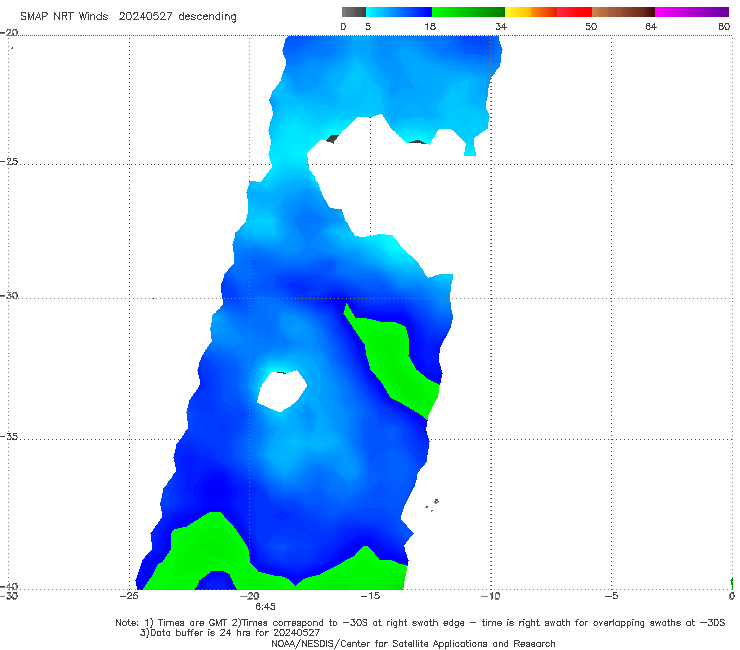Click the longitude label '-10'
The width and height of the screenshot is (740, 650).
490,596
